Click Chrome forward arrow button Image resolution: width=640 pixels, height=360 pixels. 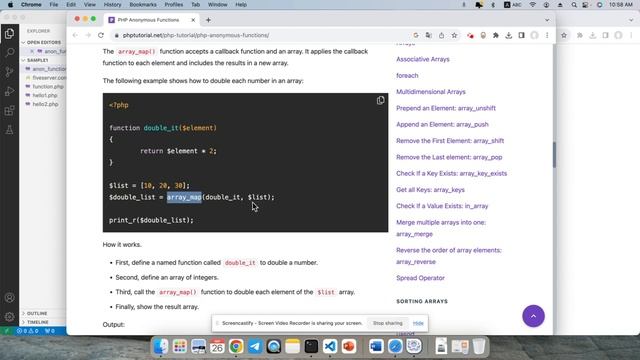88,36
